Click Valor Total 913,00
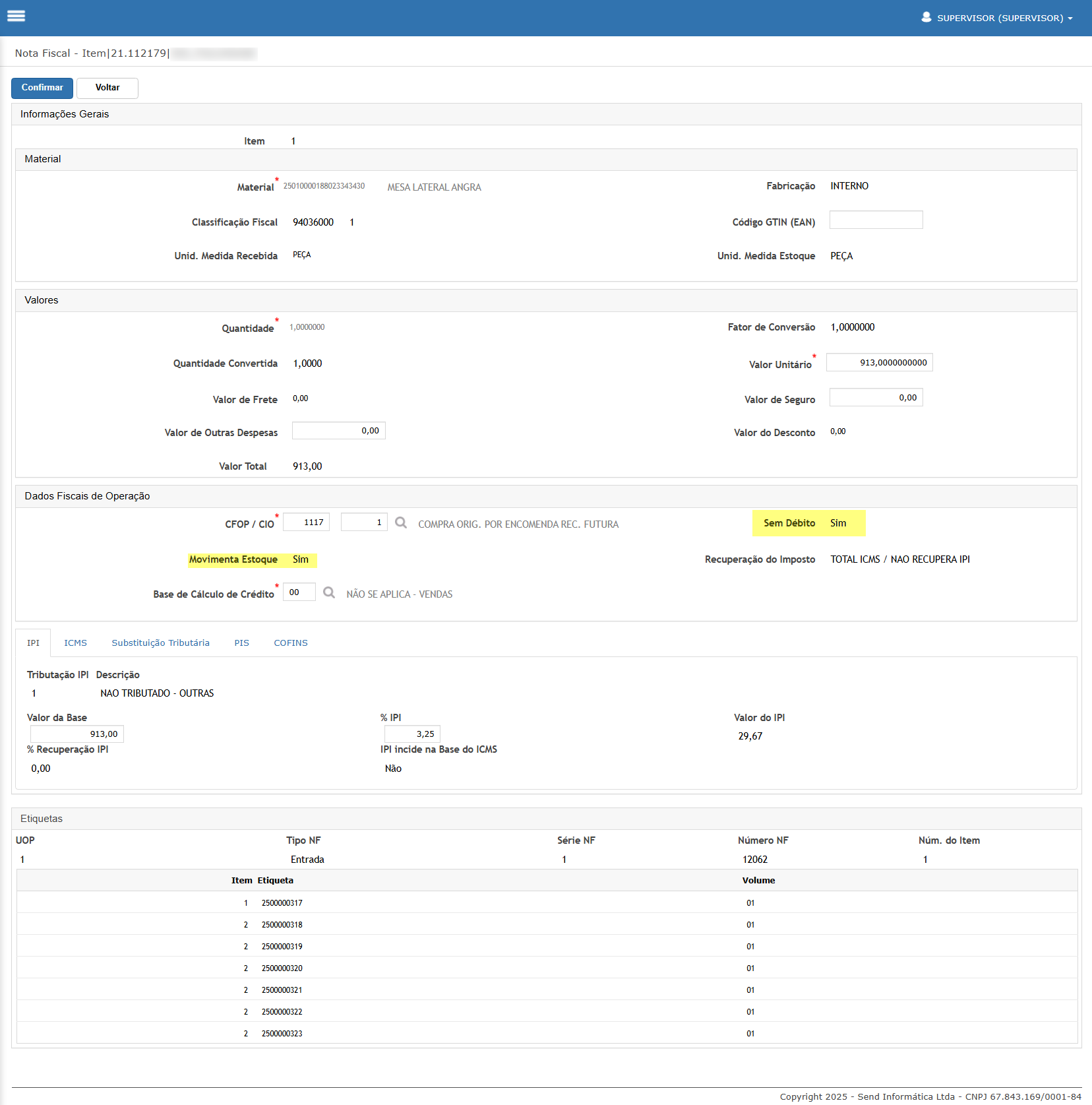 (307, 466)
